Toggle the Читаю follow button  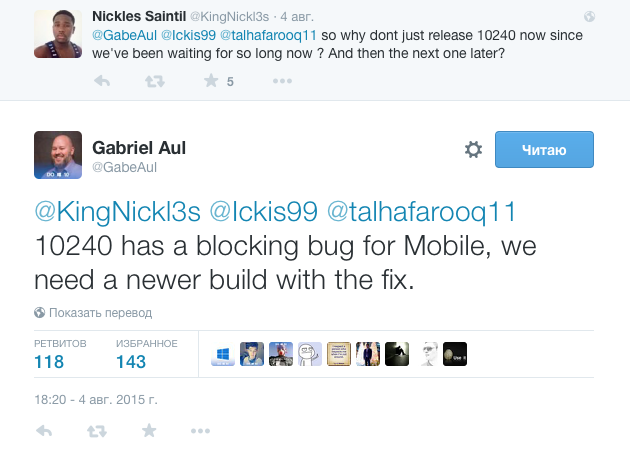pos(544,150)
